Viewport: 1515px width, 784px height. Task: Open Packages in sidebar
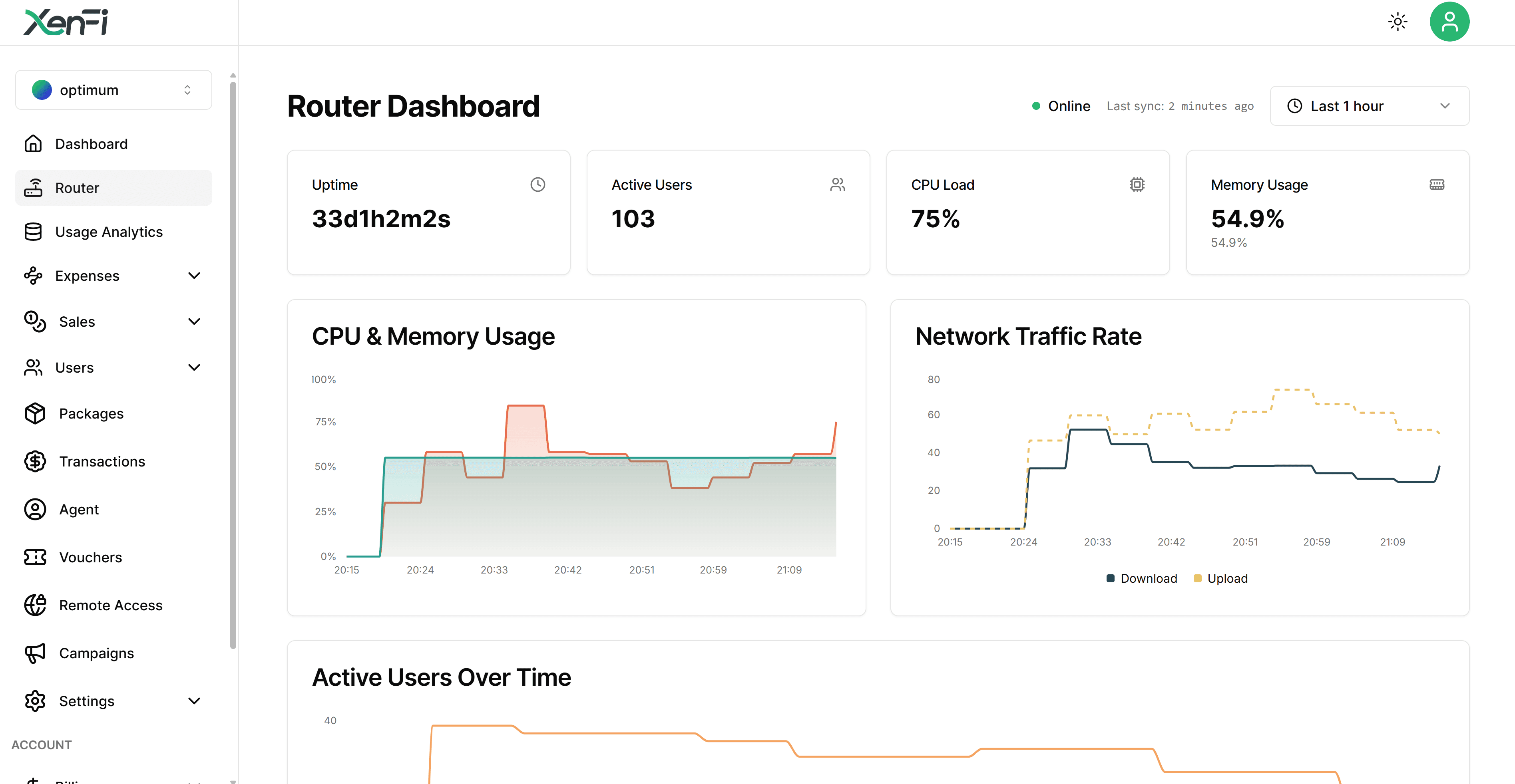click(x=113, y=414)
